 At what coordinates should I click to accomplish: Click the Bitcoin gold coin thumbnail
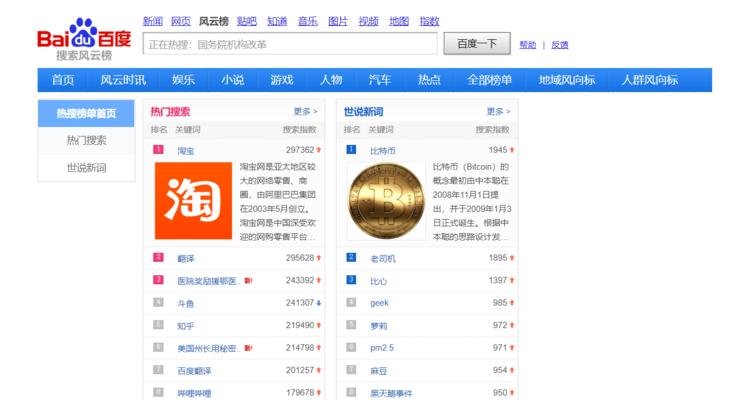386,201
